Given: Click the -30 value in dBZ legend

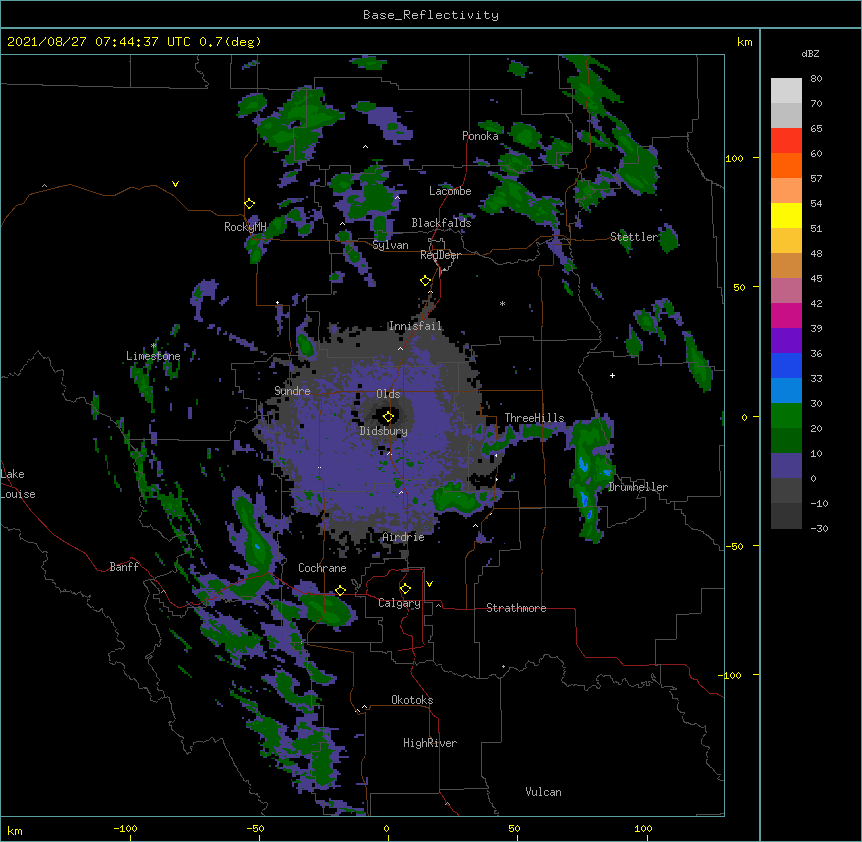Looking at the screenshot, I should (x=819, y=529).
